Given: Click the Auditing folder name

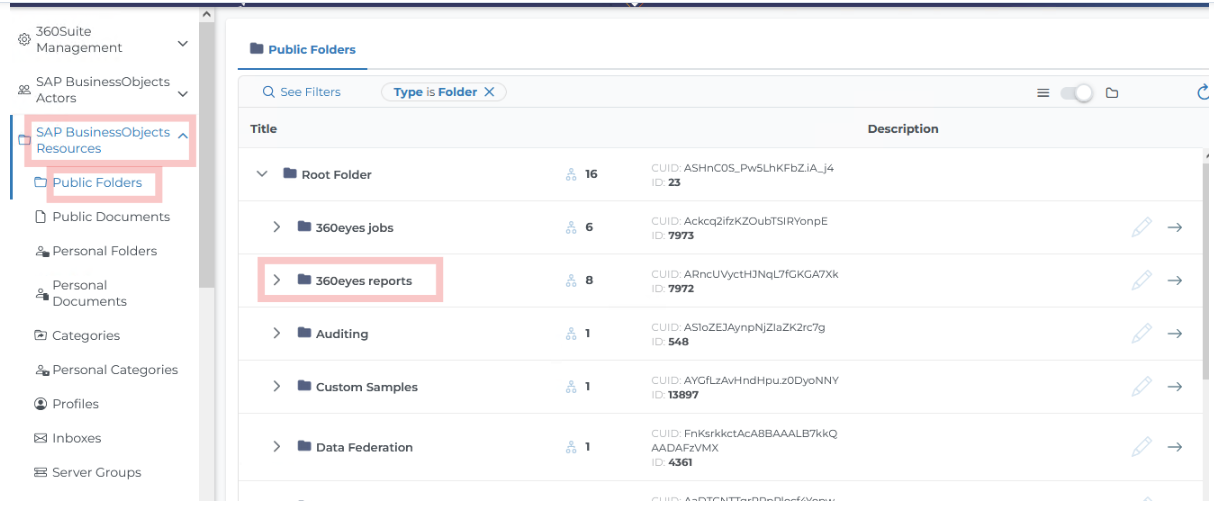Looking at the screenshot, I should [342, 334].
